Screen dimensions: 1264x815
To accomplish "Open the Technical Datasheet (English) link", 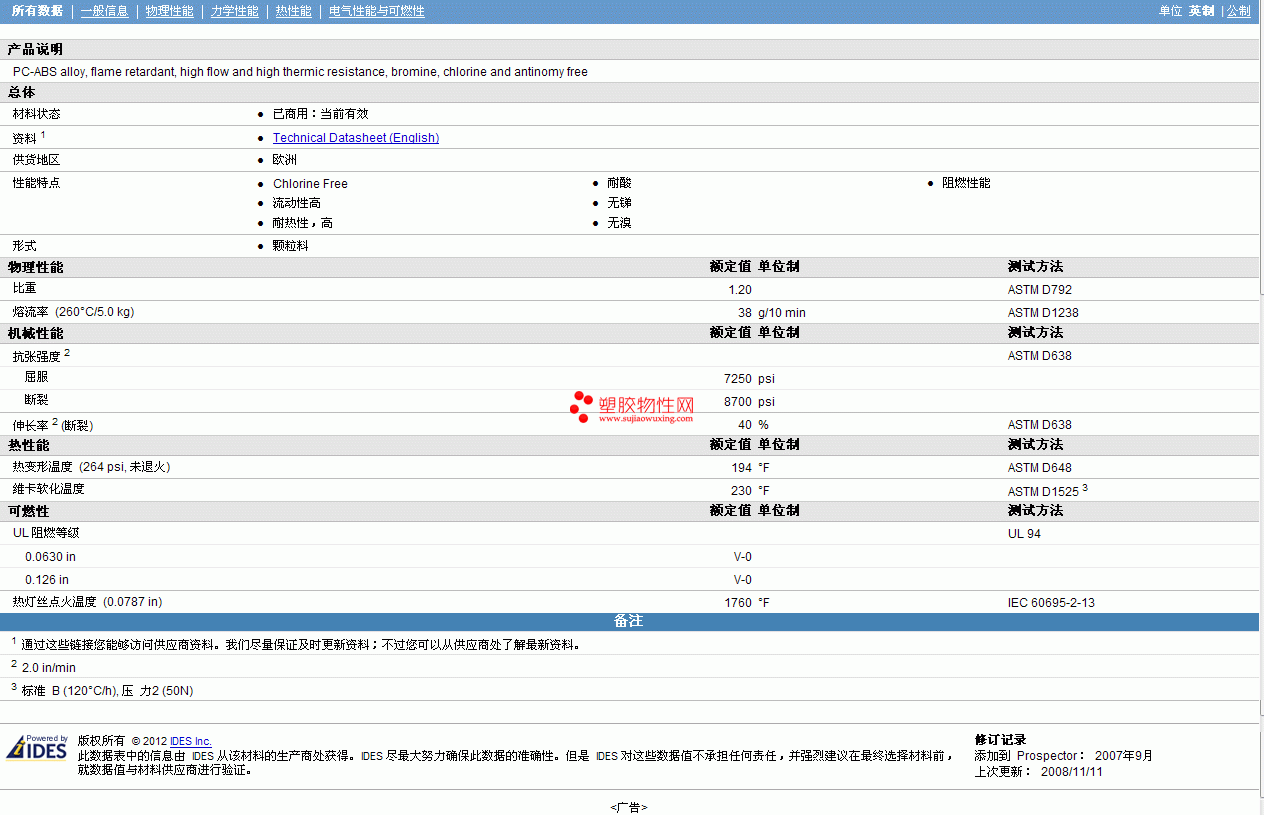I will pos(356,138).
